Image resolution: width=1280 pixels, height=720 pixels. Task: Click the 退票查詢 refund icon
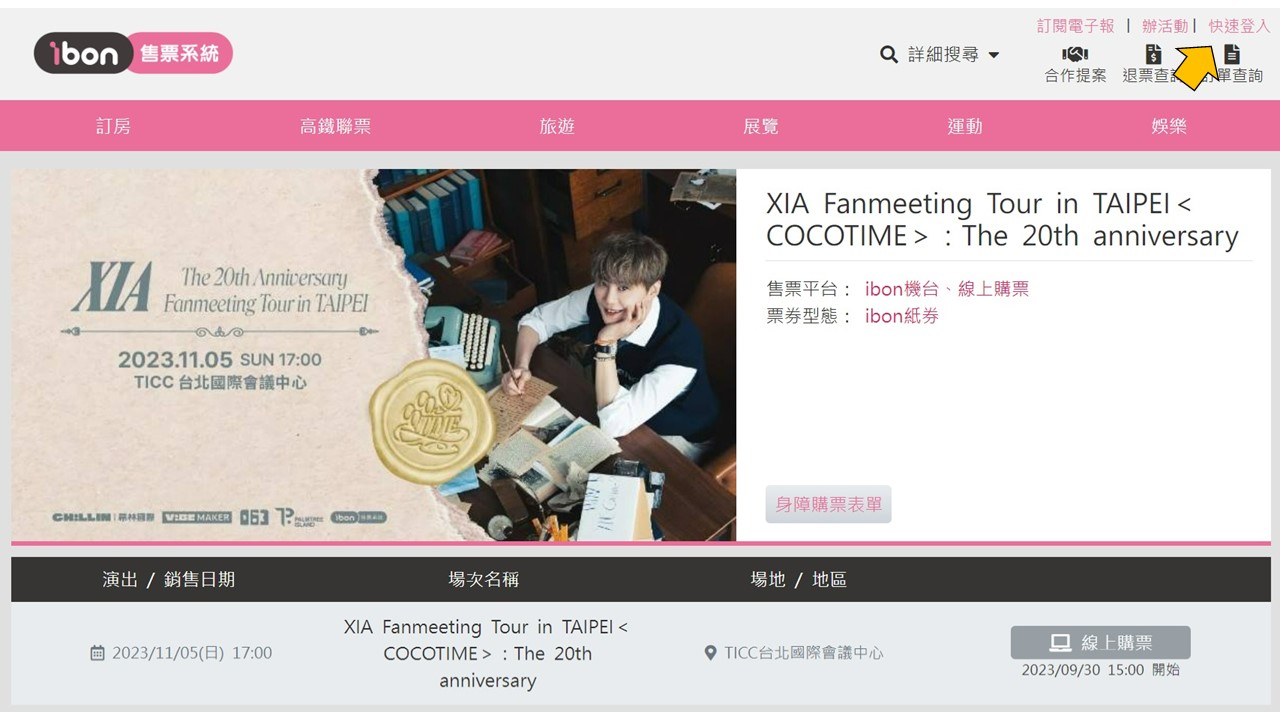coord(1154,54)
